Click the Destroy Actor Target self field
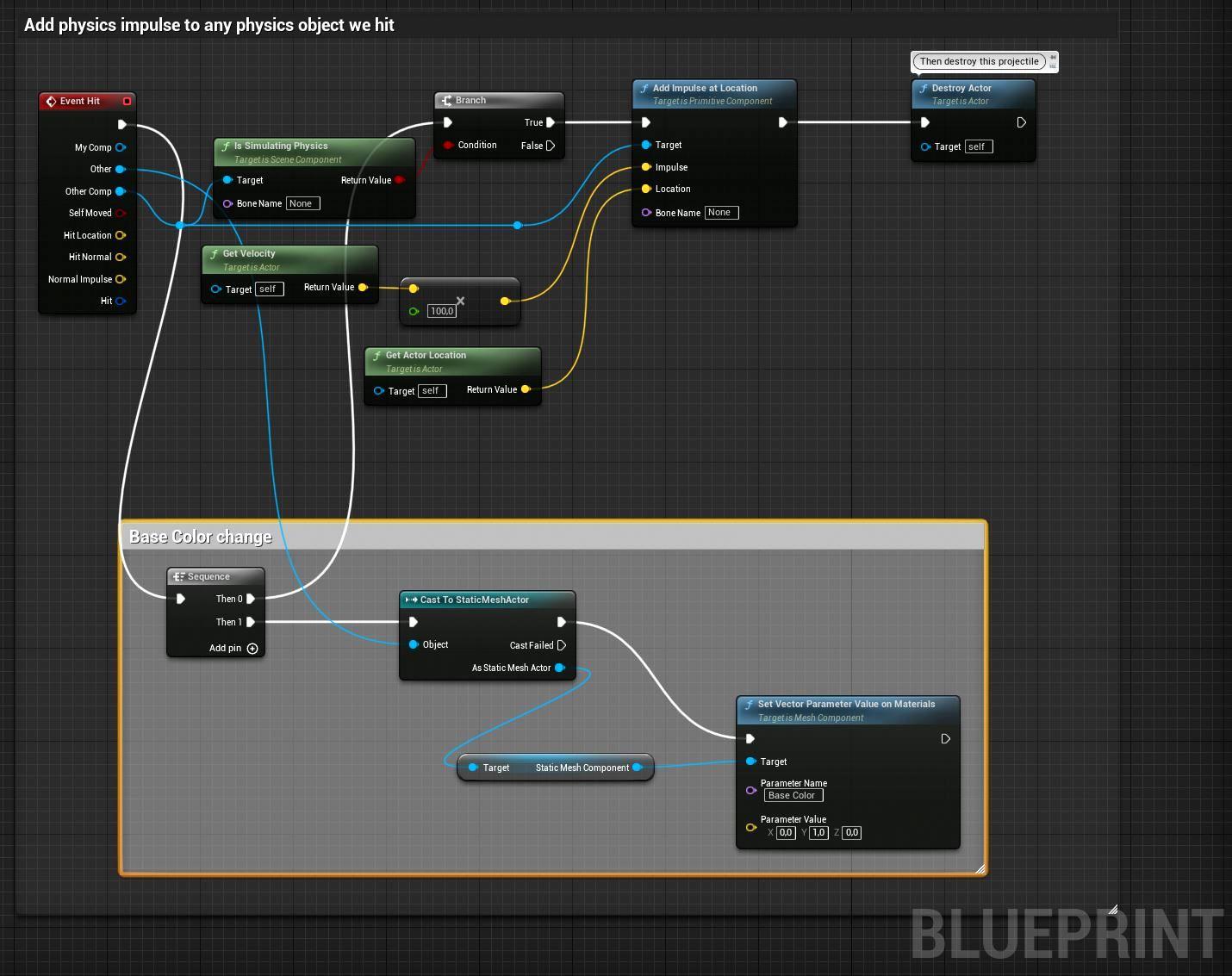1232x976 pixels. coord(978,146)
